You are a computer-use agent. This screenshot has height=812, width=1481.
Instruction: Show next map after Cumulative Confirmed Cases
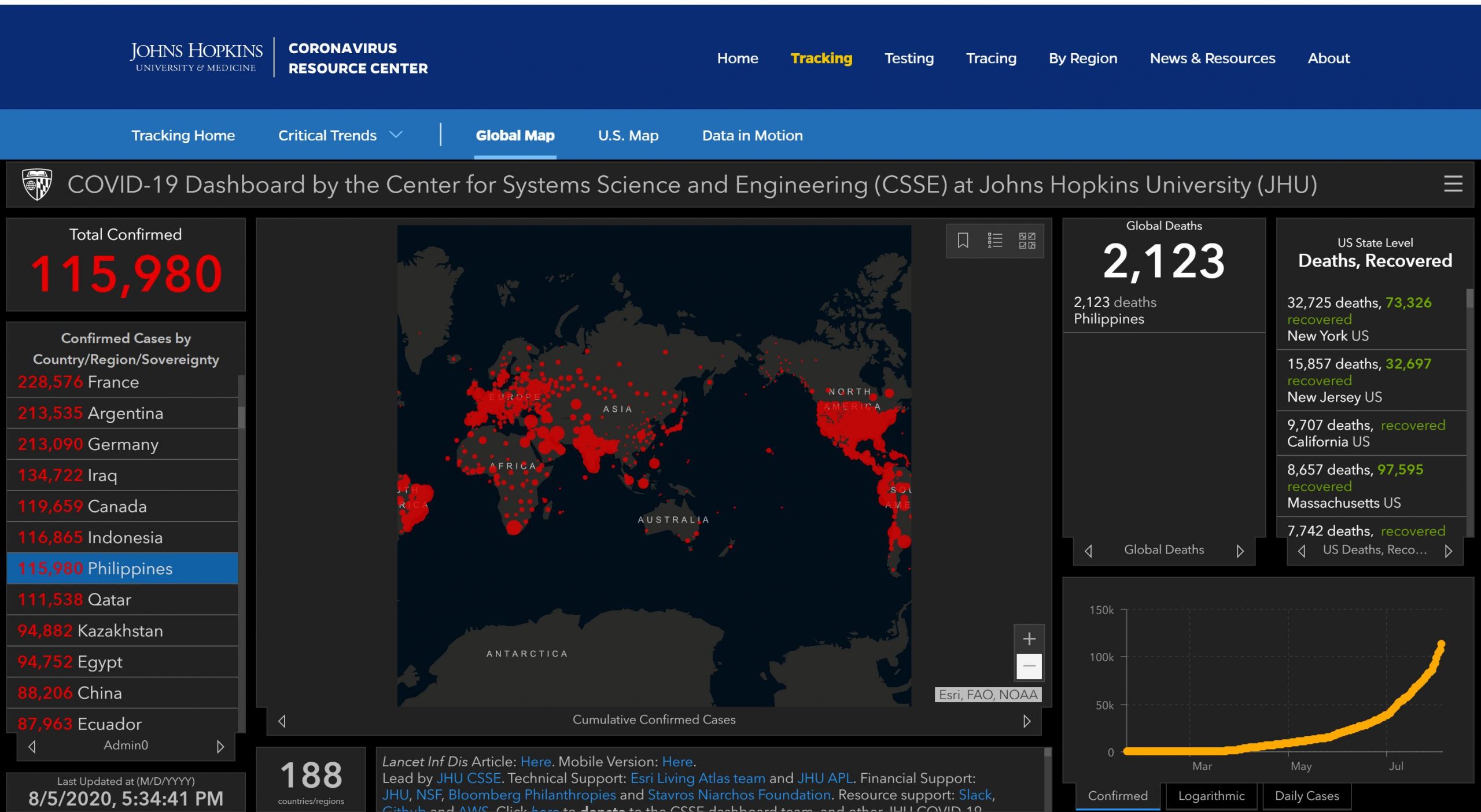(1026, 721)
